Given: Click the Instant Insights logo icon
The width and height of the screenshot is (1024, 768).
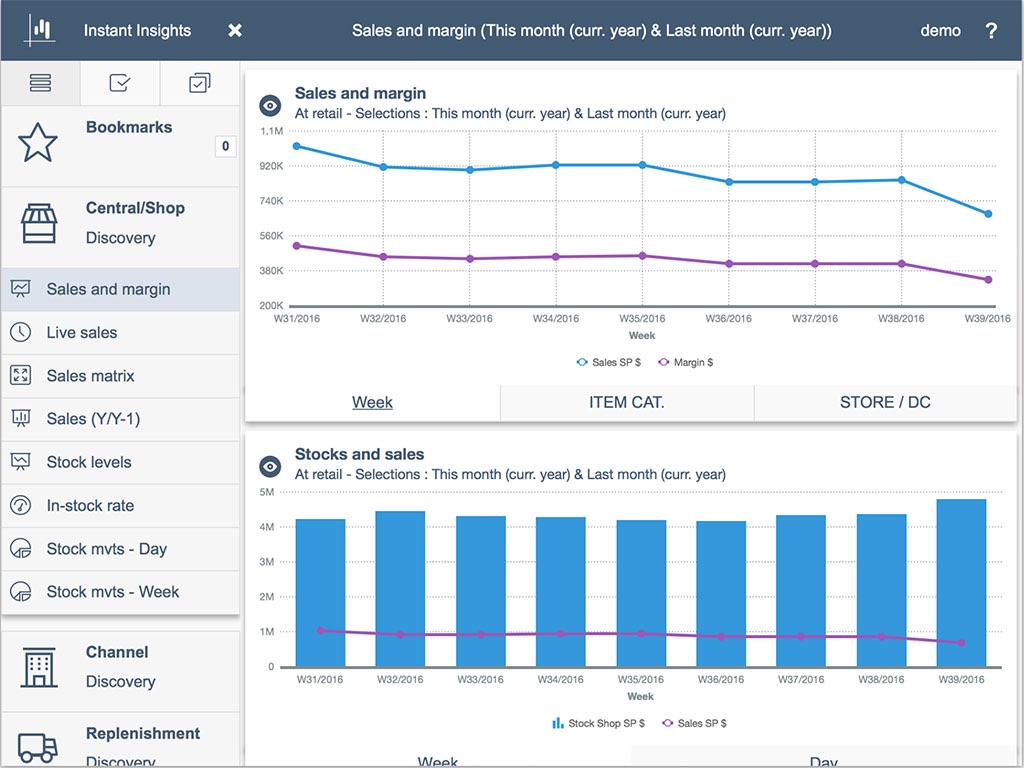Looking at the screenshot, I should [41, 30].
